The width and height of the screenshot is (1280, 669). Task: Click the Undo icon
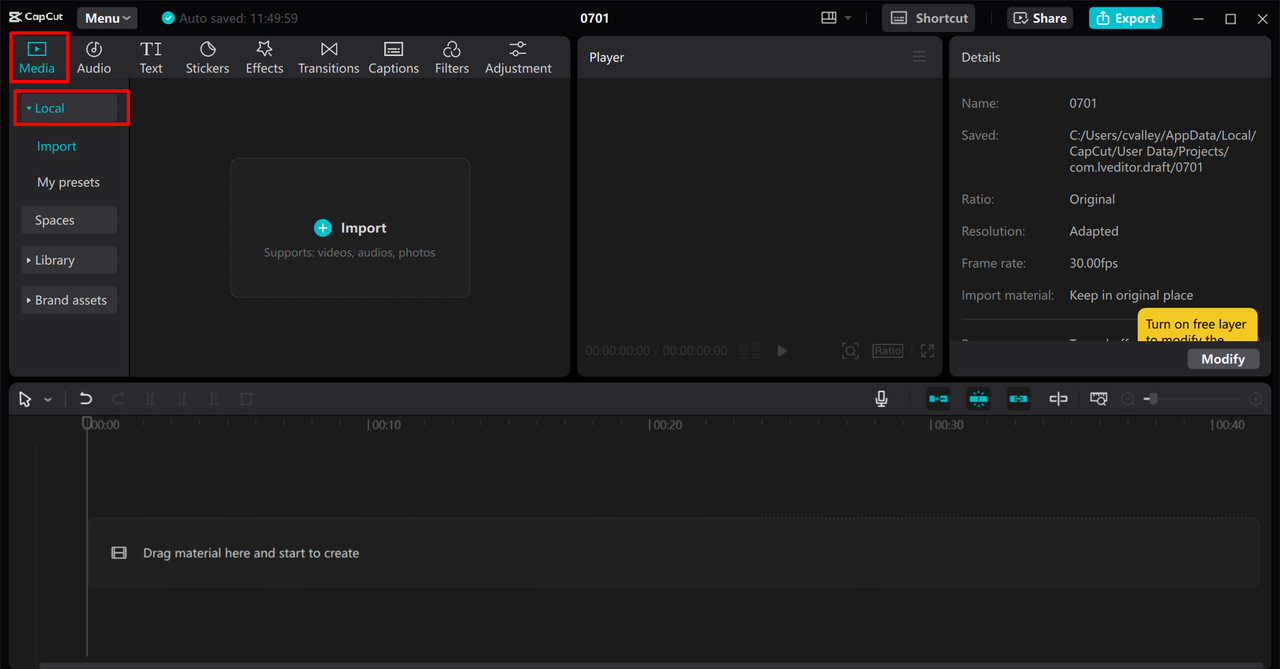86,399
